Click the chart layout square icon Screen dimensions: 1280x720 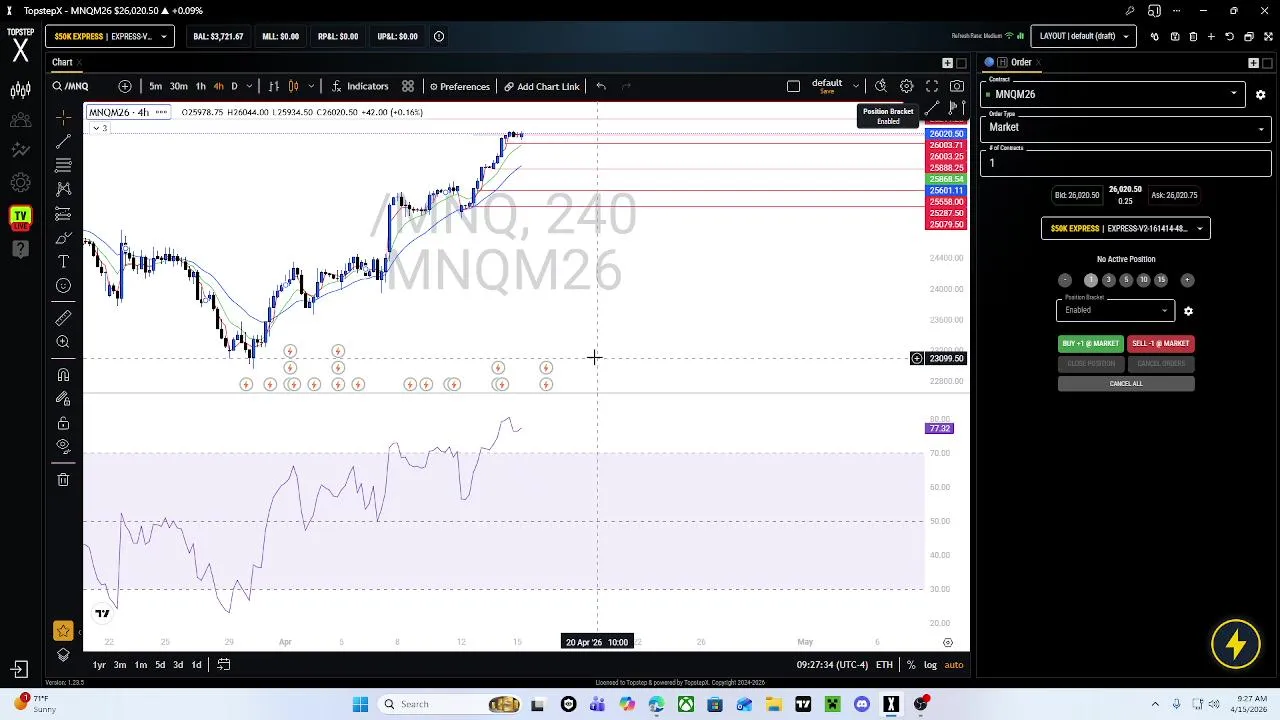pos(793,86)
